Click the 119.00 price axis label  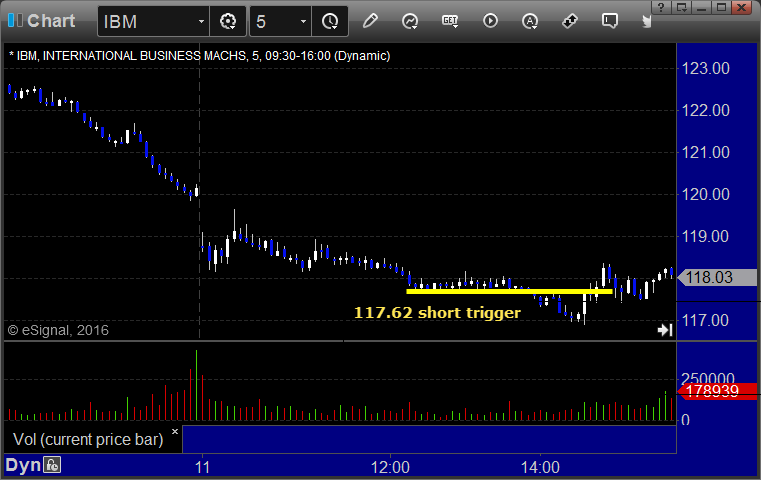706,236
